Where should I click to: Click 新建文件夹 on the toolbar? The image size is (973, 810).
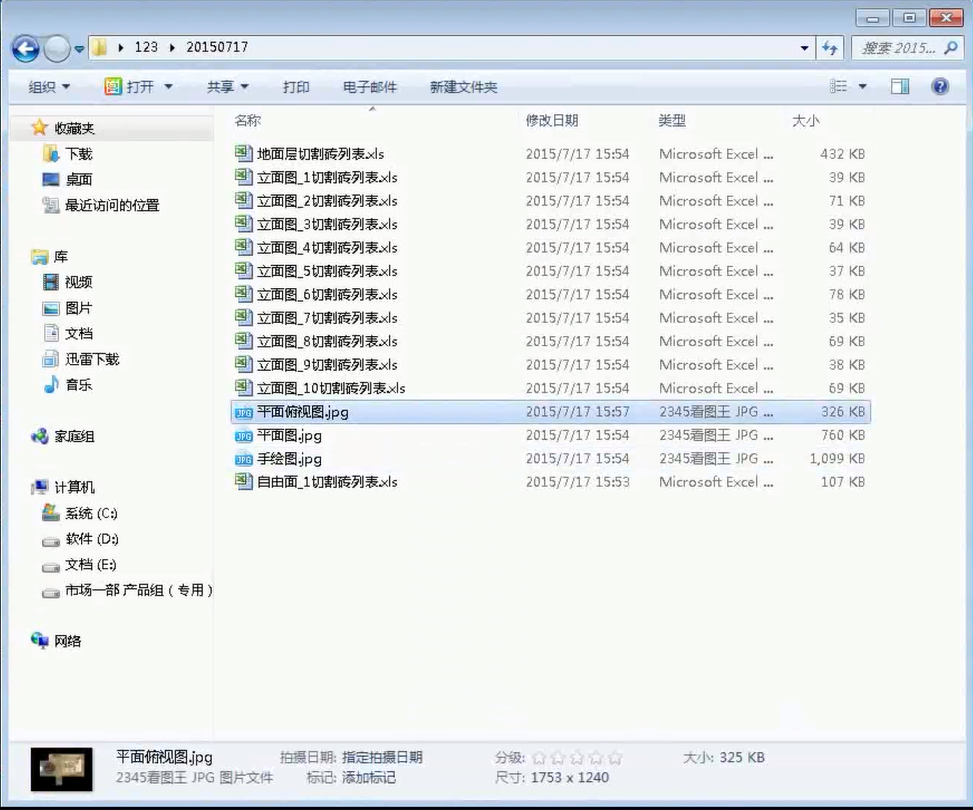(x=463, y=87)
